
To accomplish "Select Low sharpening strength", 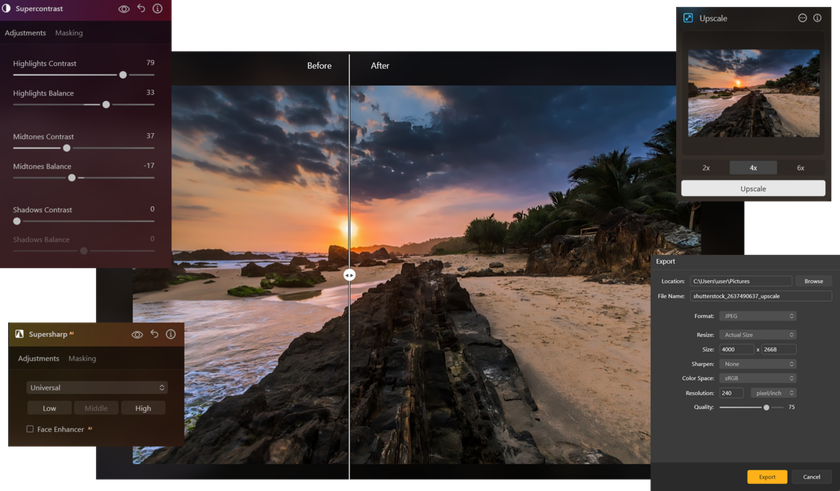I will pyautogui.click(x=49, y=408).
